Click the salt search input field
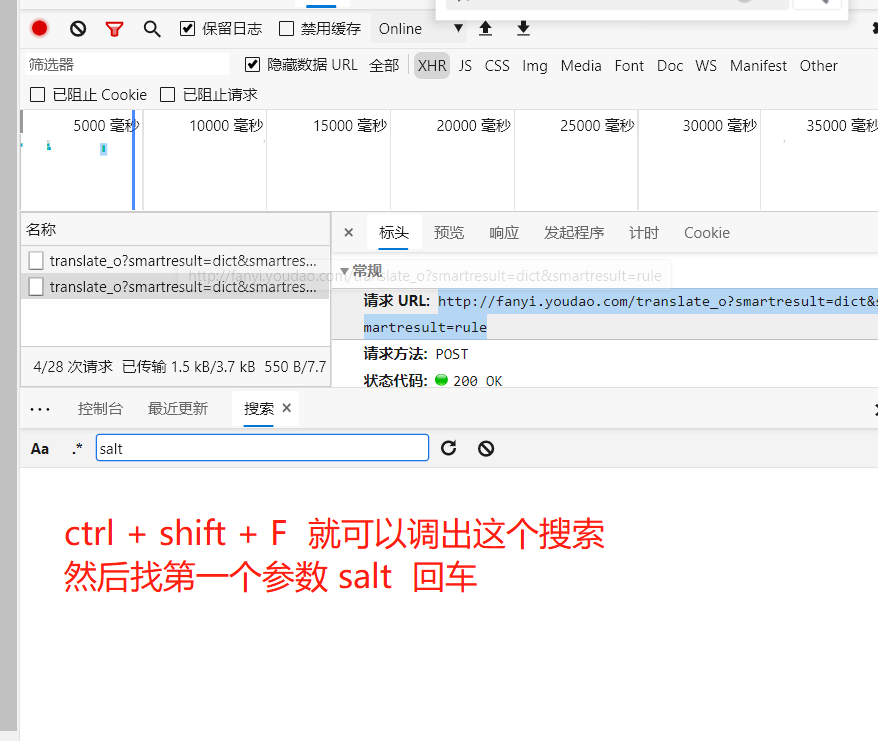This screenshot has height=741, width=878. coord(262,448)
